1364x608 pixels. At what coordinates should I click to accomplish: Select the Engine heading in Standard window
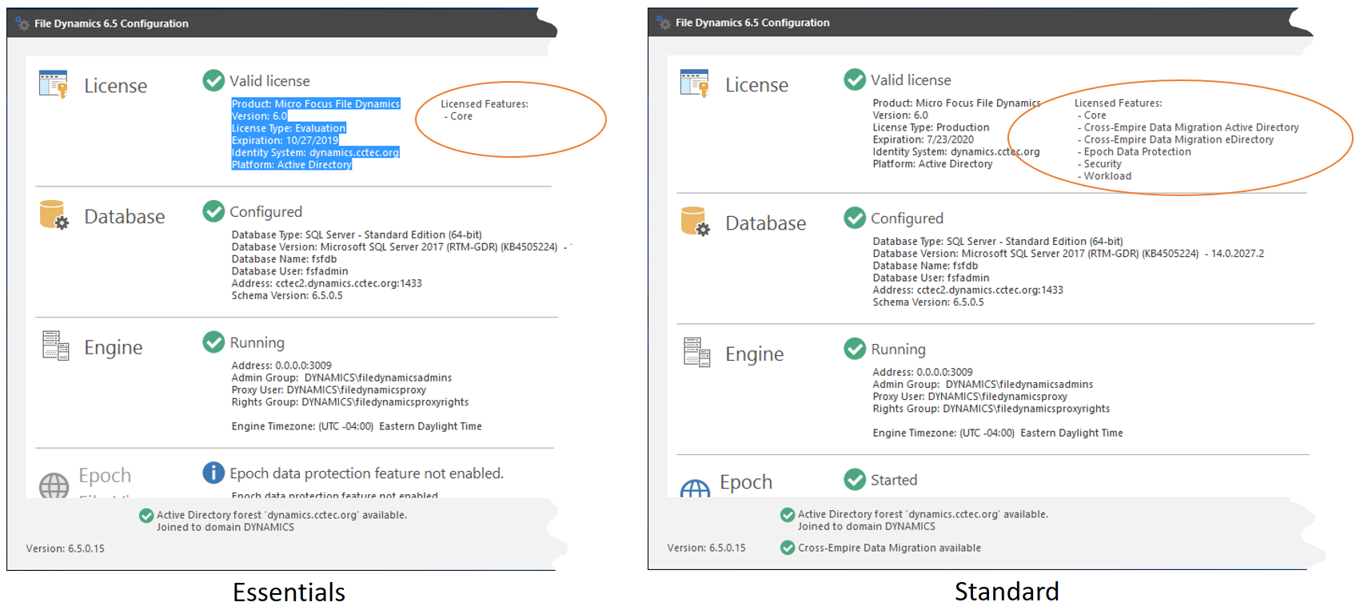tap(754, 354)
